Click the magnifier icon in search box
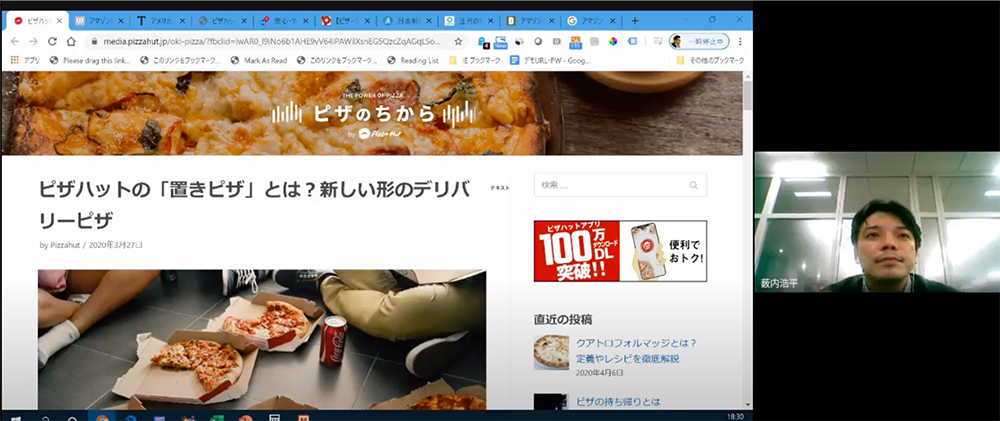Image resolution: width=1000 pixels, height=421 pixels. pos(693,186)
